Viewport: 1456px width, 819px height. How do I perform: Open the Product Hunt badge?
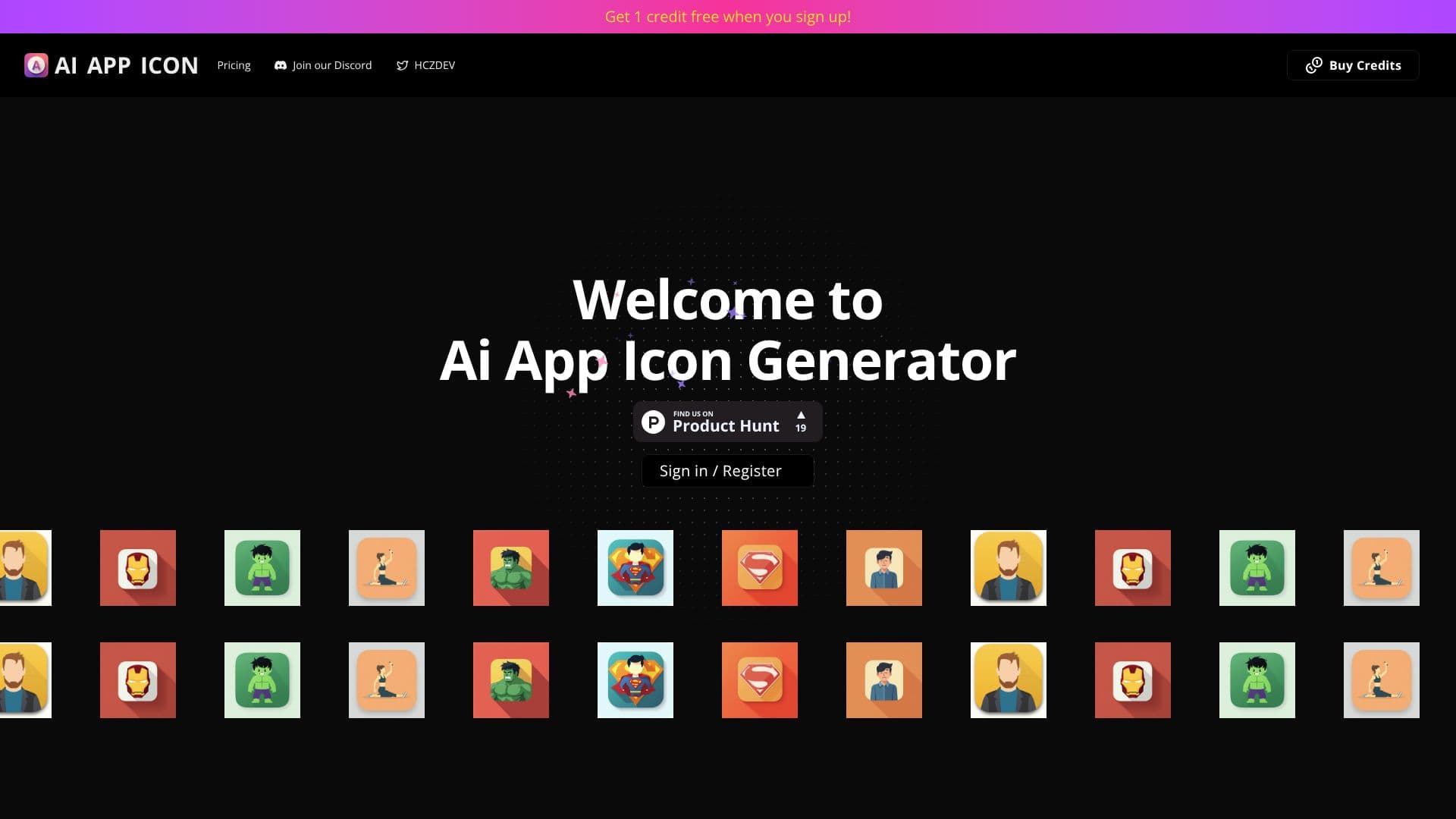coord(728,422)
